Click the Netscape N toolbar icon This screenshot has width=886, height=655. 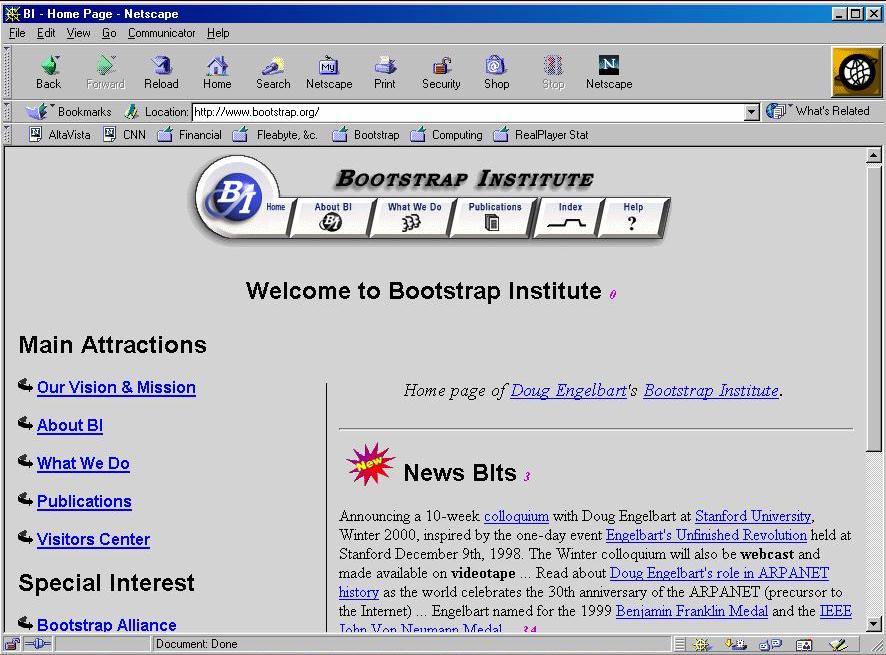(609, 72)
